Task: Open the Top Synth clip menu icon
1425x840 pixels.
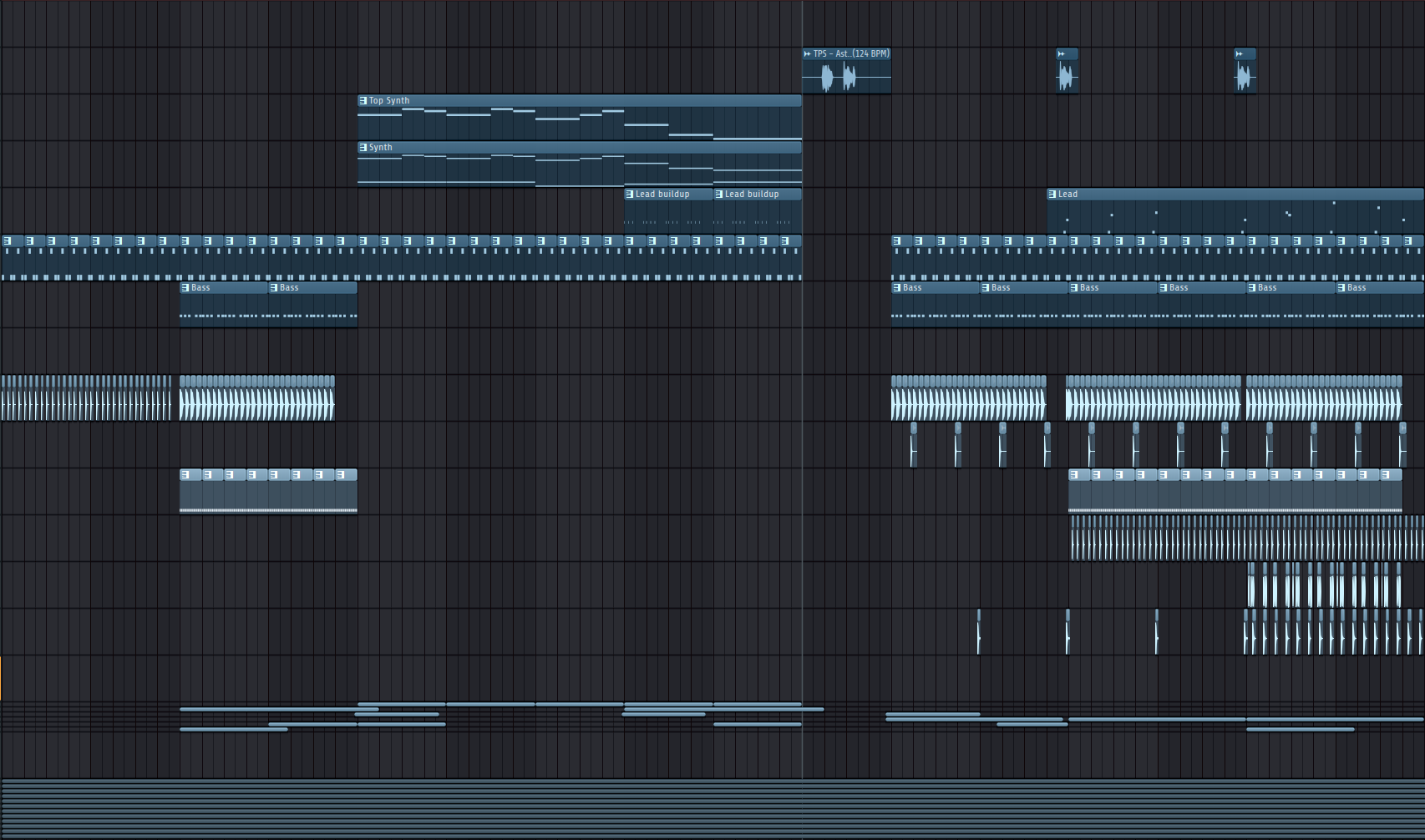Action: (x=363, y=100)
